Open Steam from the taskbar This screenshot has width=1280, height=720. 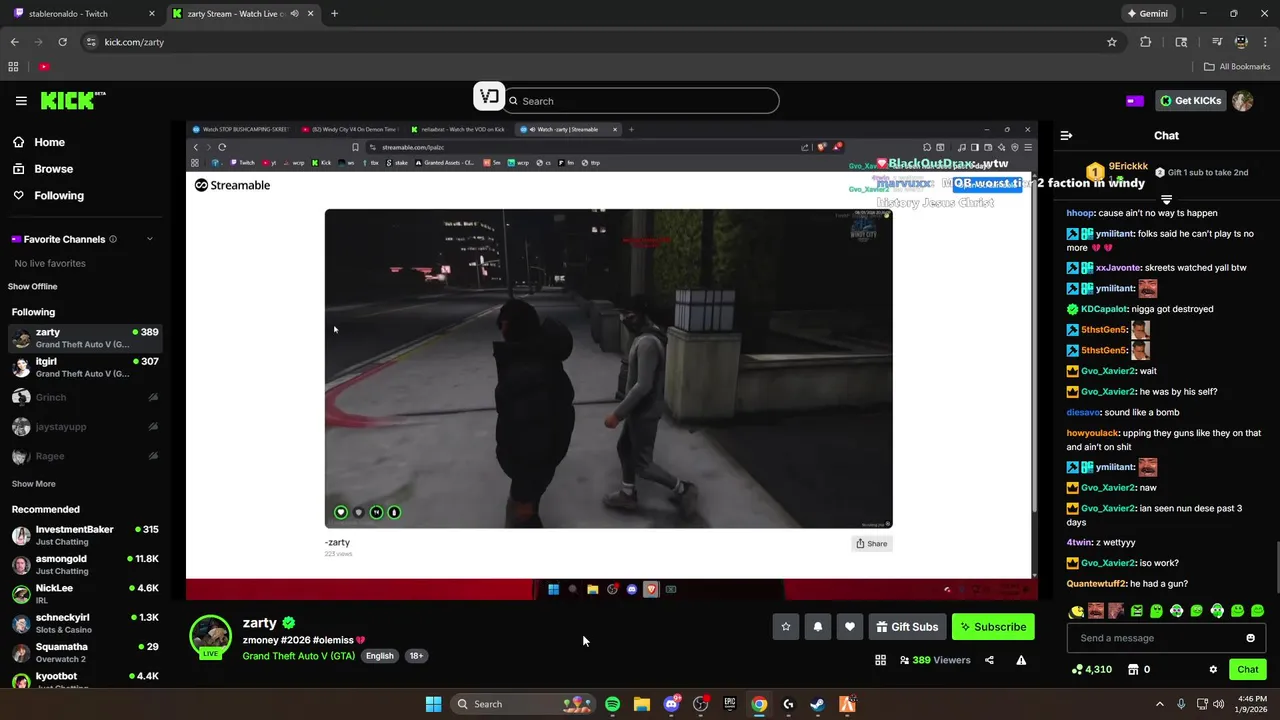pos(818,704)
